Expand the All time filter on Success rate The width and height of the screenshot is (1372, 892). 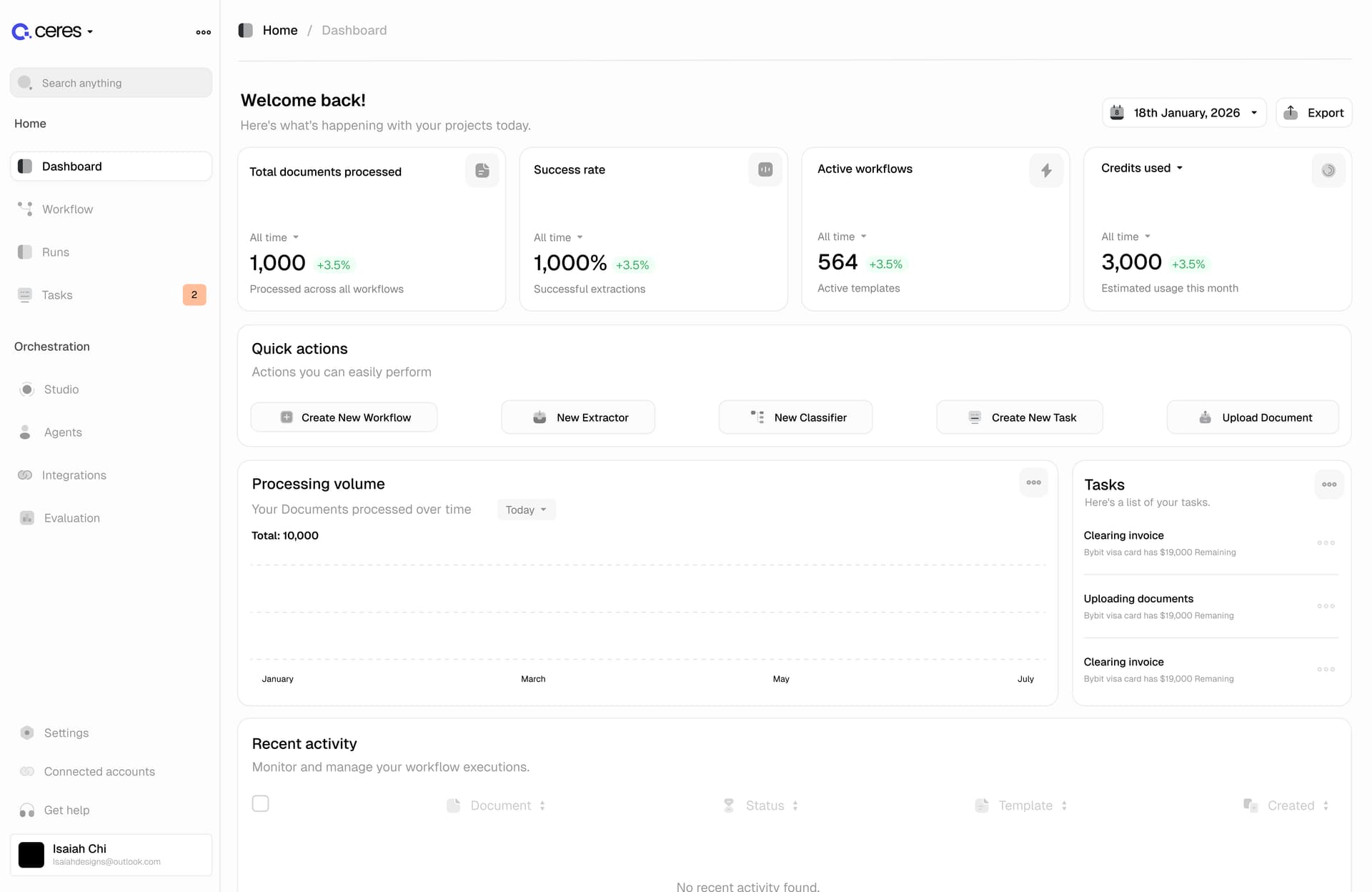coord(559,237)
